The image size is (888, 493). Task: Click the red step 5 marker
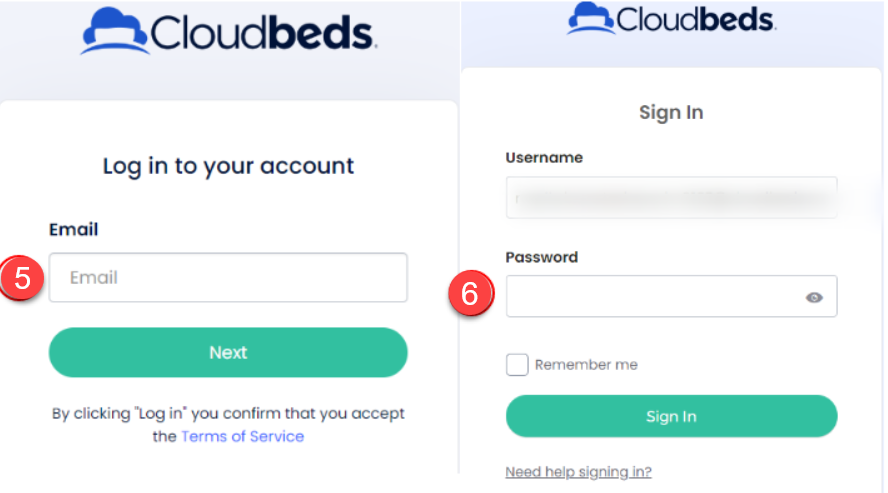tap(22, 278)
